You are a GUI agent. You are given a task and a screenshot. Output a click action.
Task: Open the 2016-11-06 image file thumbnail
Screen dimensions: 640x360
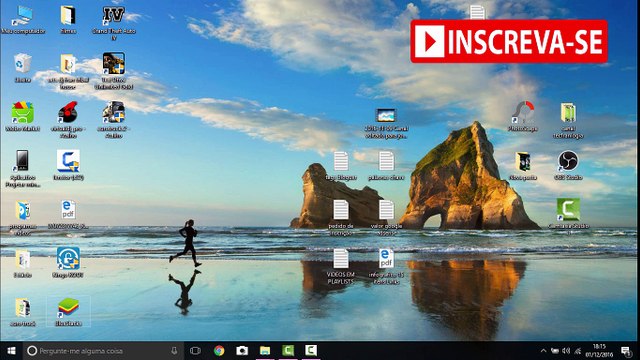[386, 122]
